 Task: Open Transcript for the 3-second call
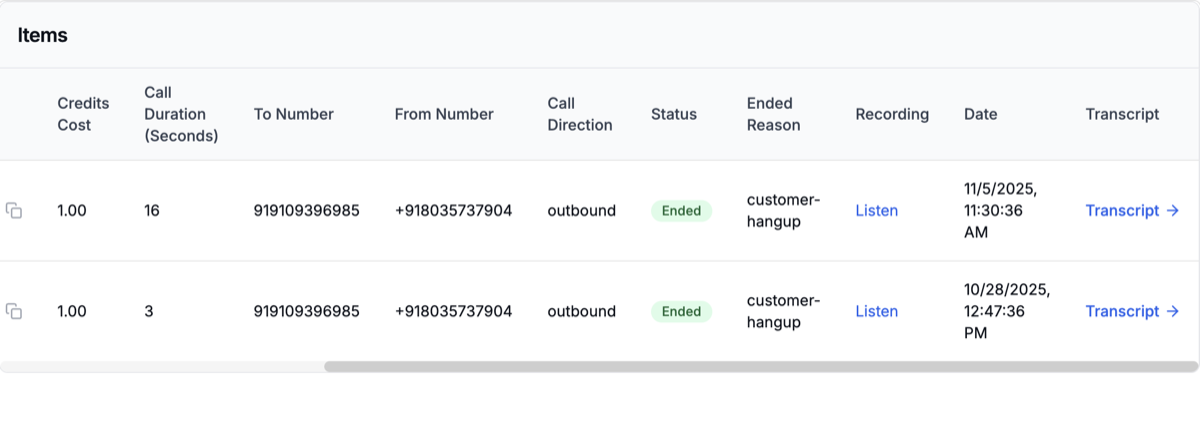[1132, 312]
